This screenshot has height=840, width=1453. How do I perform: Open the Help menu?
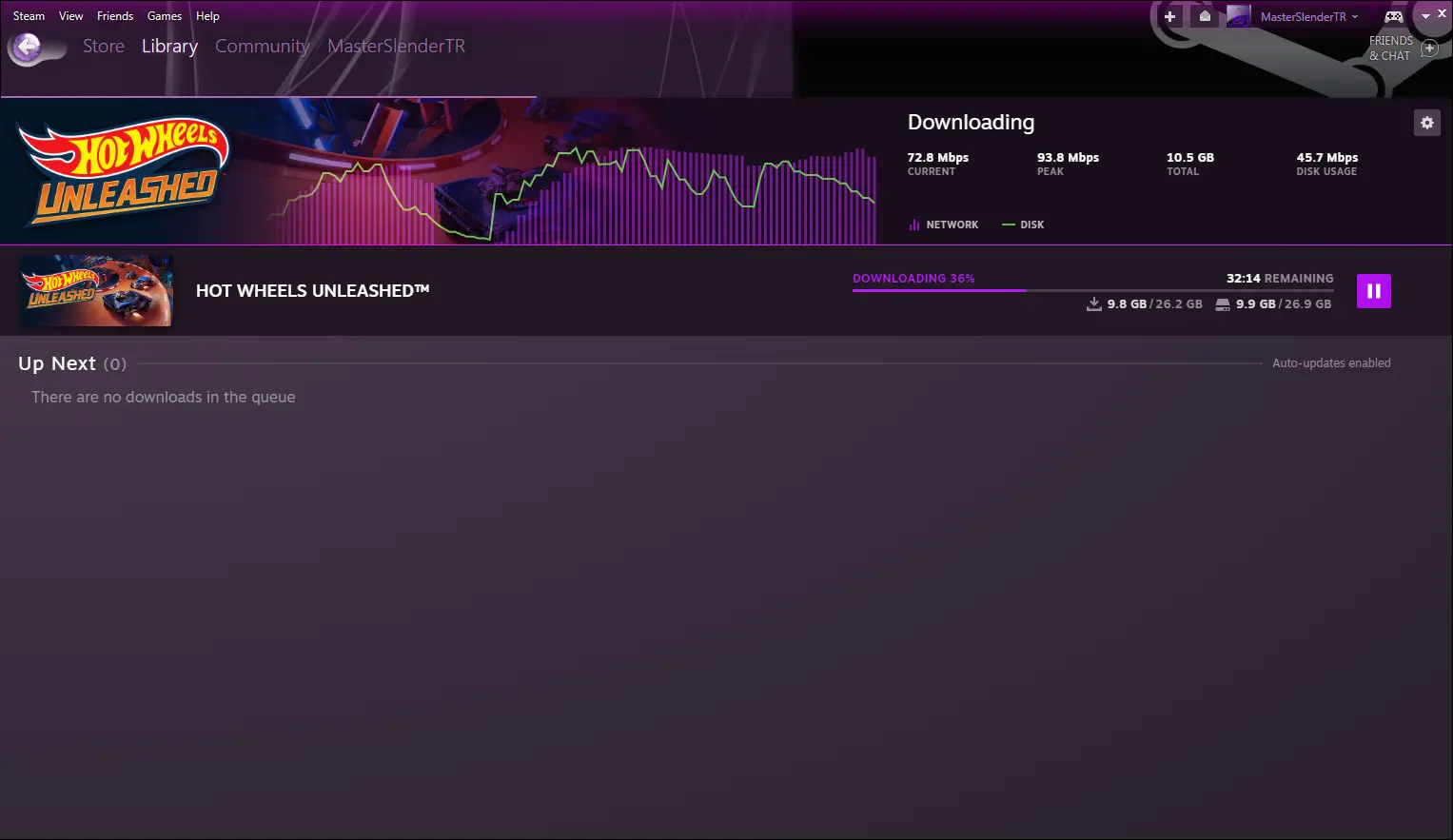(207, 16)
